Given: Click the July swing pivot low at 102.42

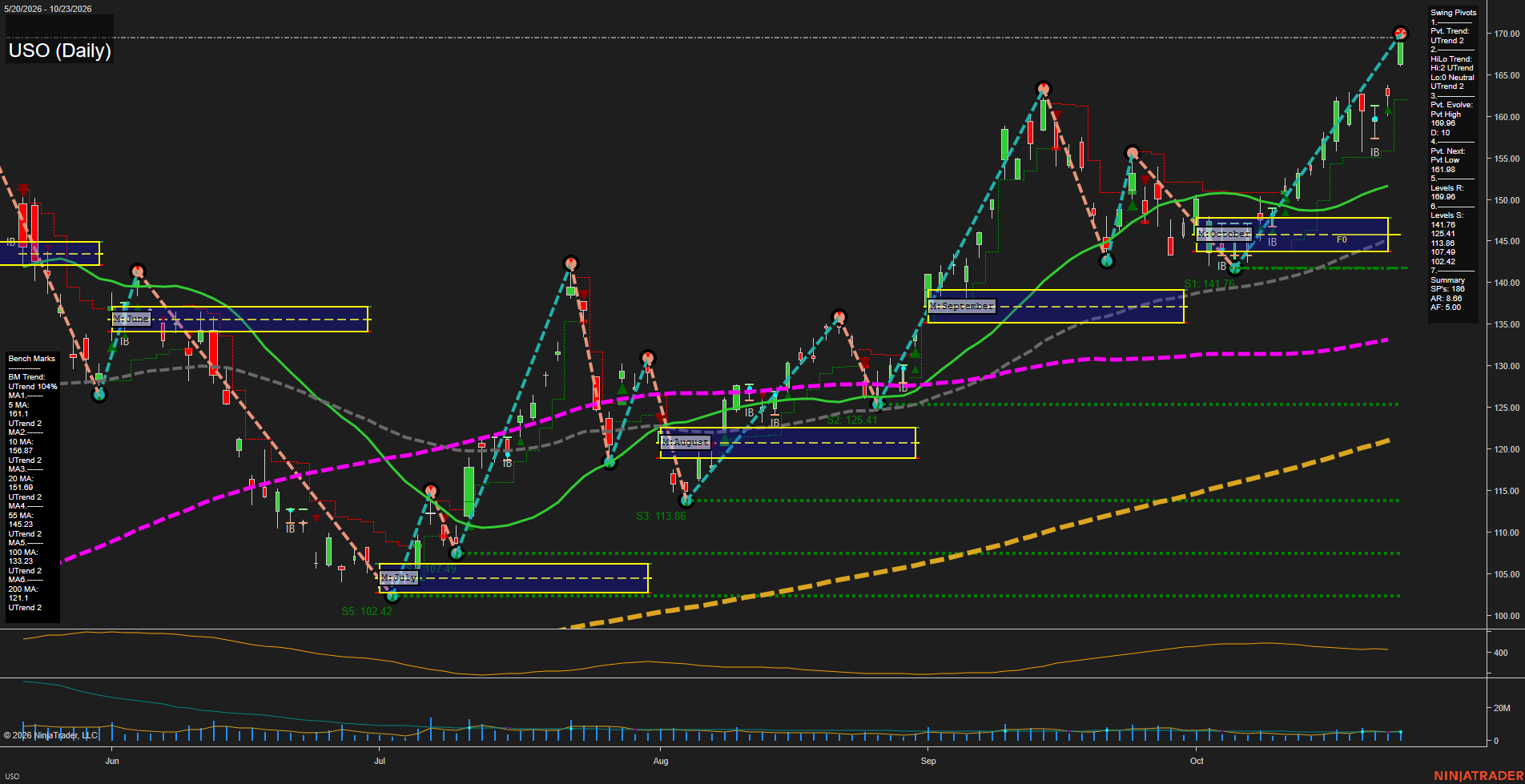Looking at the screenshot, I should coord(392,595).
